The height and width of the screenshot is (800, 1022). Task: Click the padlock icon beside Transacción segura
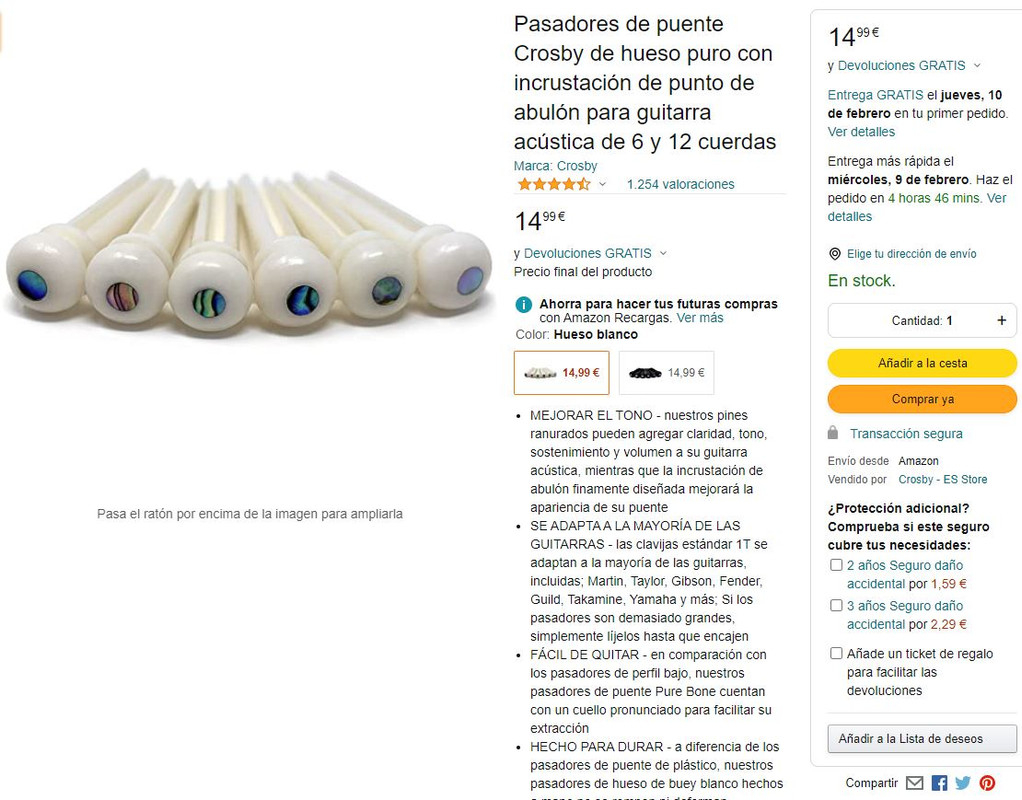[832, 432]
